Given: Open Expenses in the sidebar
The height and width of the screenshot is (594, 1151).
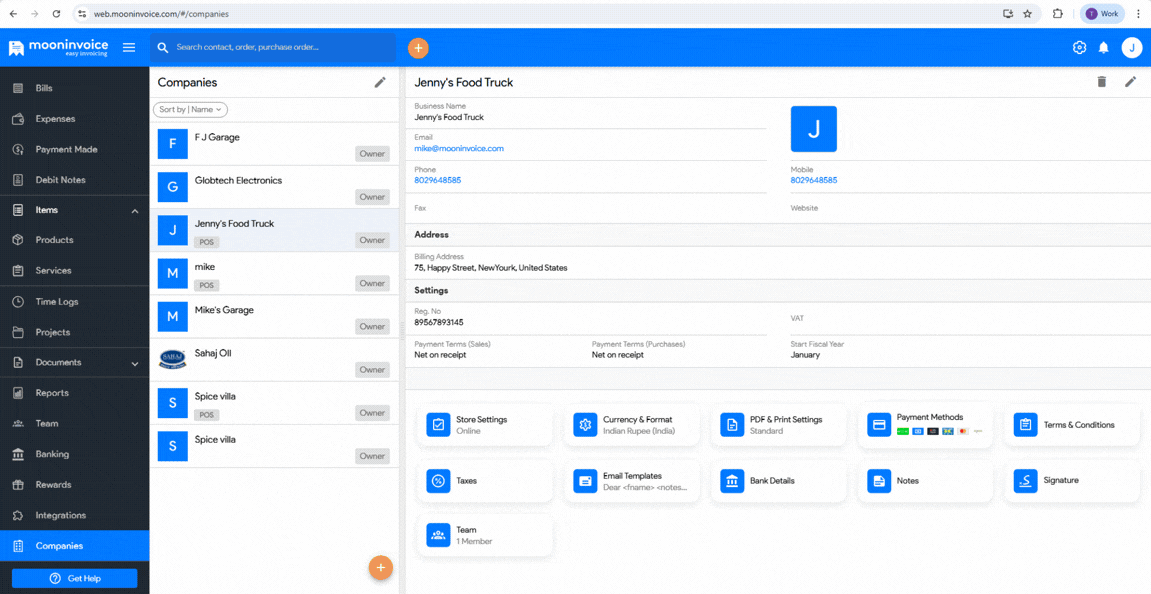Looking at the screenshot, I should pos(74,118).
